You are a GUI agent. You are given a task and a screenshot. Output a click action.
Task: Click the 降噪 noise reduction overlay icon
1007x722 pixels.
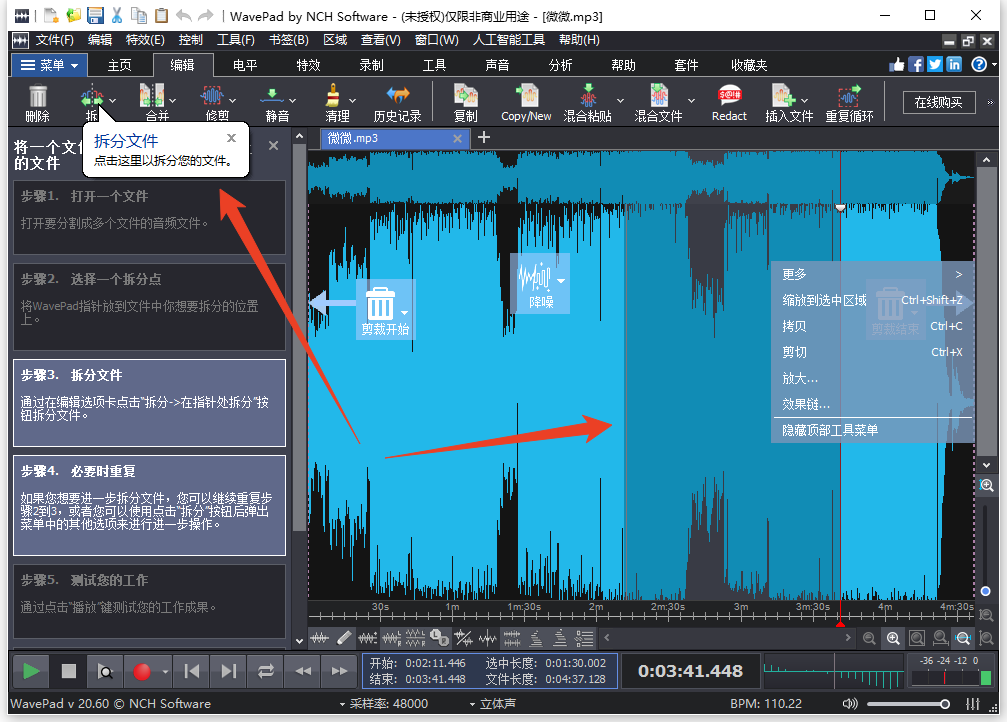[537, 283]
